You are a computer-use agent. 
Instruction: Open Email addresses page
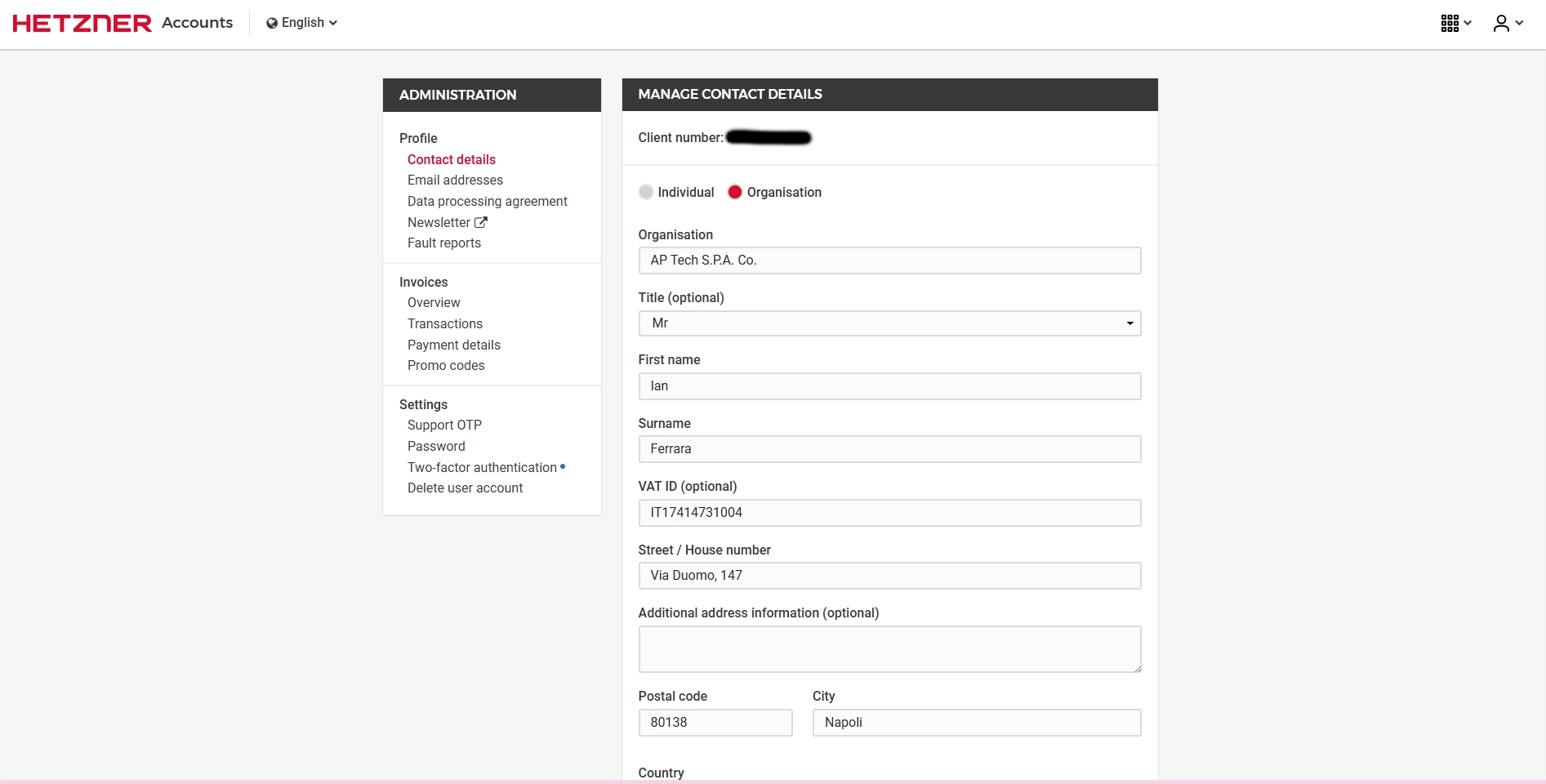pos(455,180)
